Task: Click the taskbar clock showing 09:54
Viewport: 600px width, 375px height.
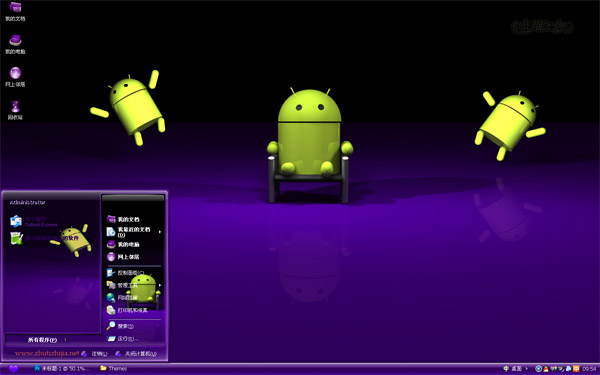Action: (x=589, y=369)
